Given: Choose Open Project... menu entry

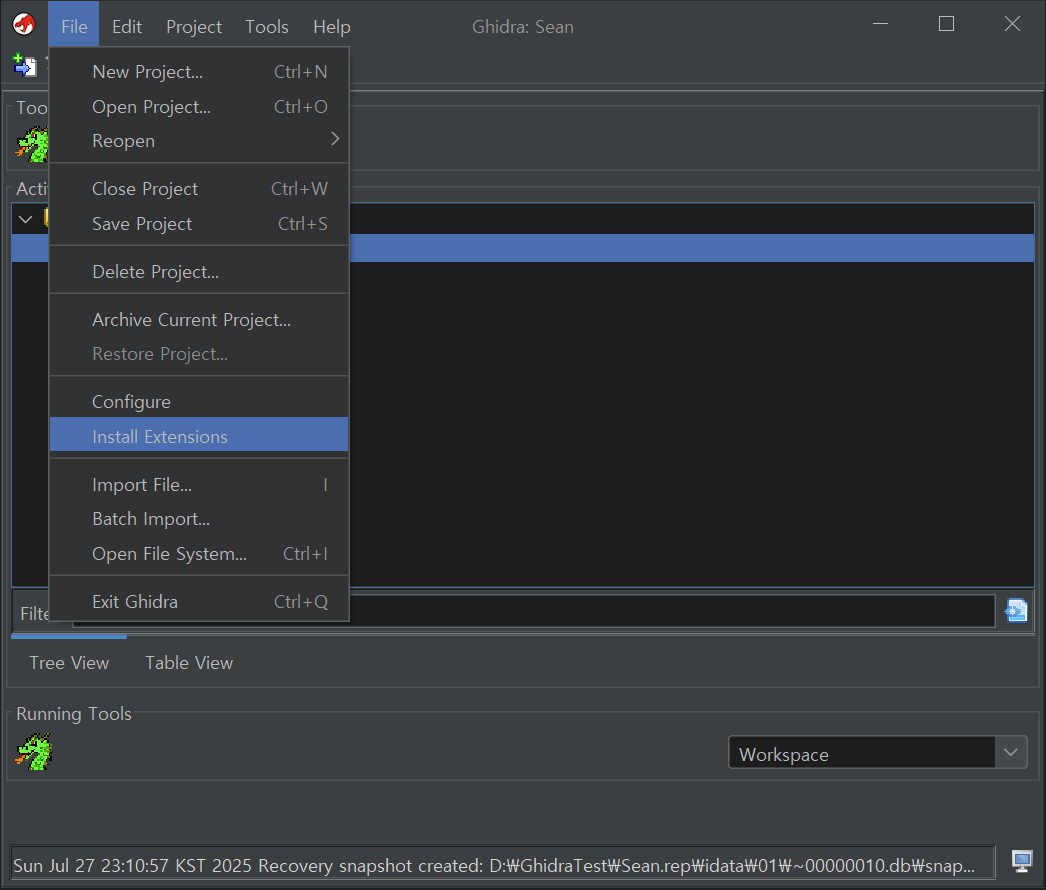Looking at the screenshot, I should [x=199, y=107].
